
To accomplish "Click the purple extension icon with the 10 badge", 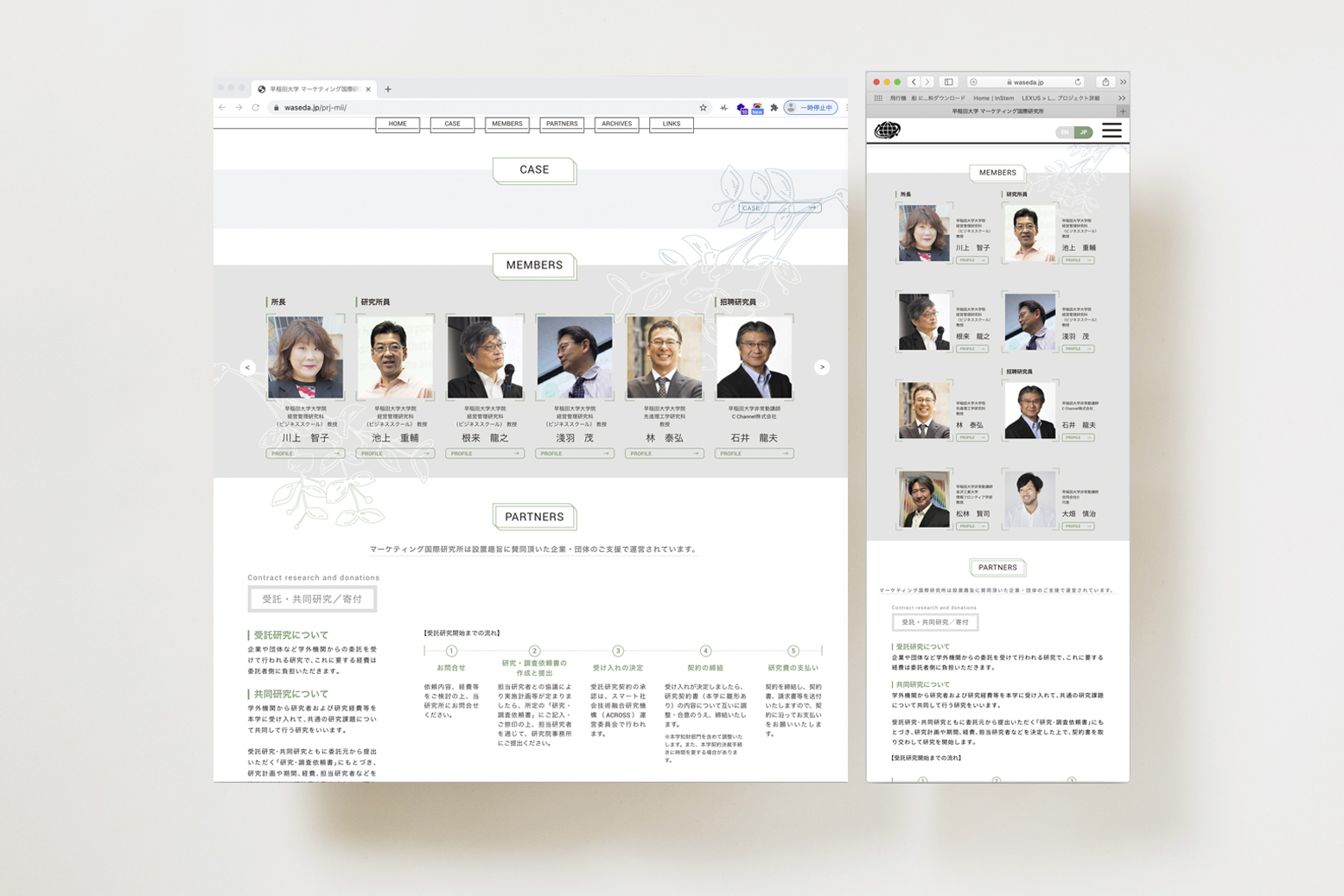I will pyautogui.click(x=742, y=108).
